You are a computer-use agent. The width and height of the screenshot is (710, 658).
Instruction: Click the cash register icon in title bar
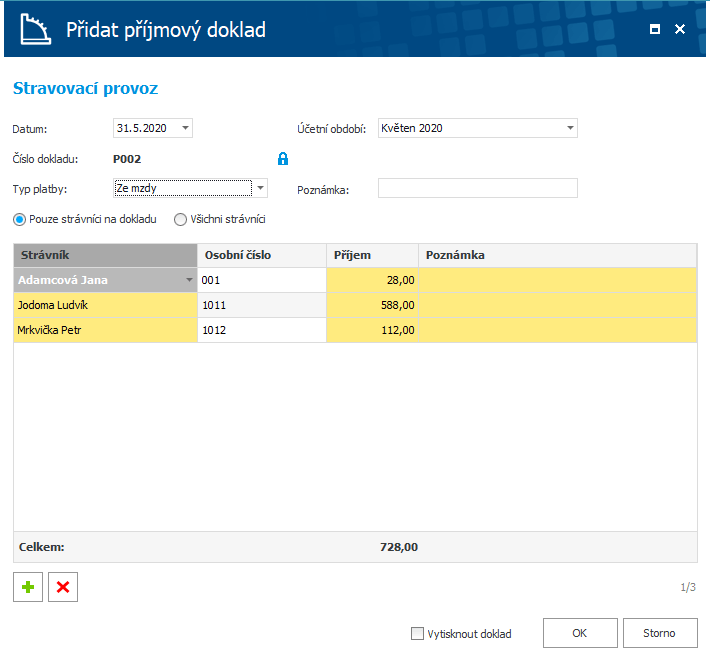pyautogui.click(x=35, y=29)
